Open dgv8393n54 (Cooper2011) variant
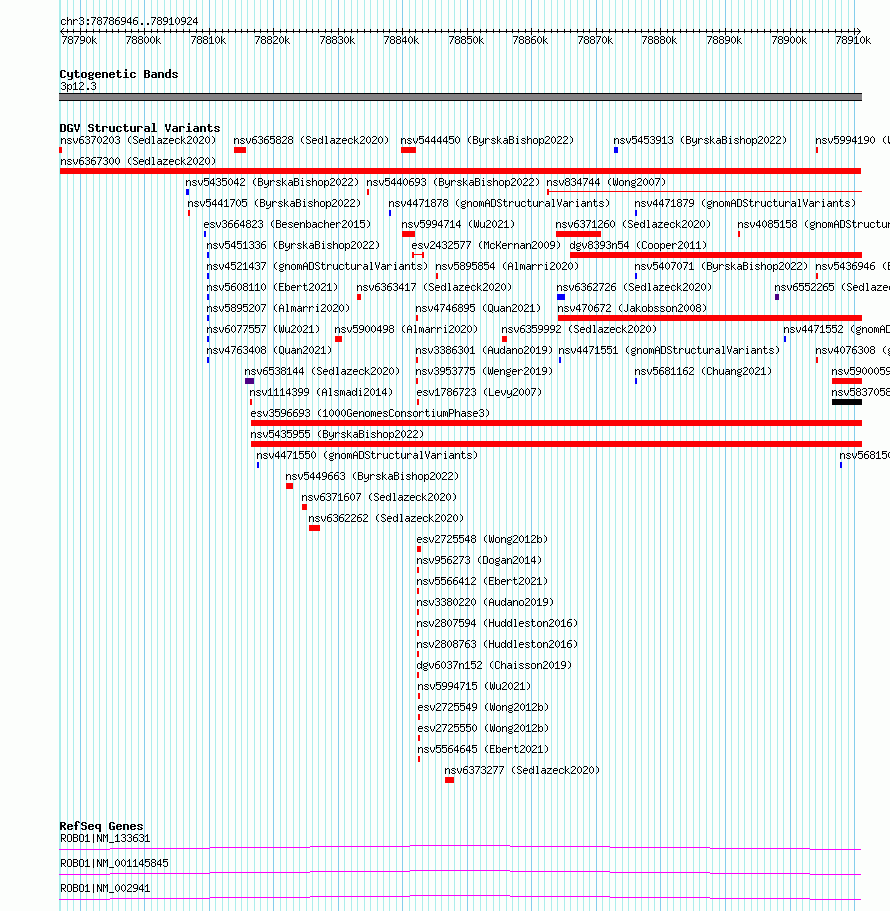This screenshot has height=911, width=890. tap(638, 245)
